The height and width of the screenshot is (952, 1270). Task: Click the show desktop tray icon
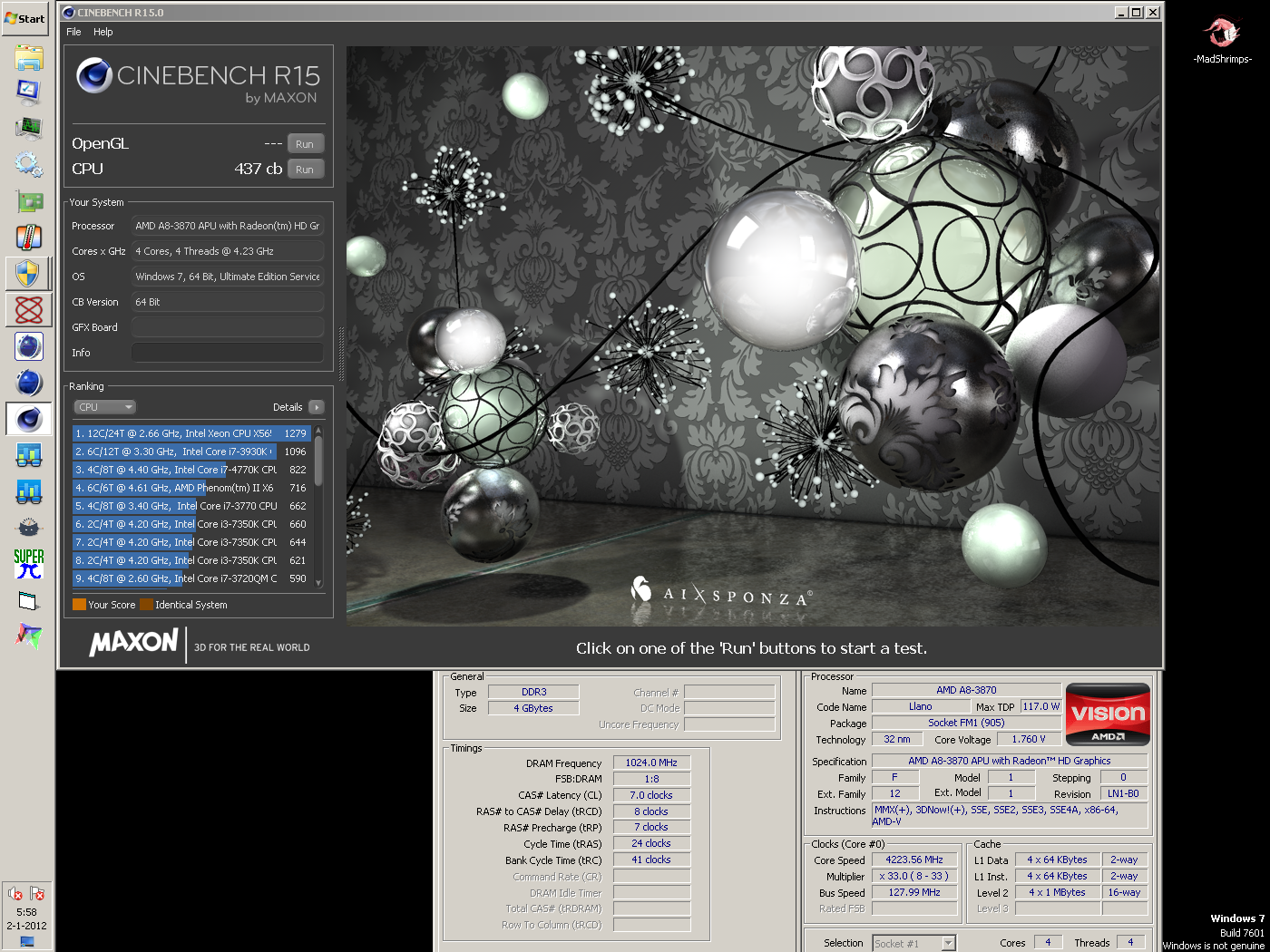26,942
